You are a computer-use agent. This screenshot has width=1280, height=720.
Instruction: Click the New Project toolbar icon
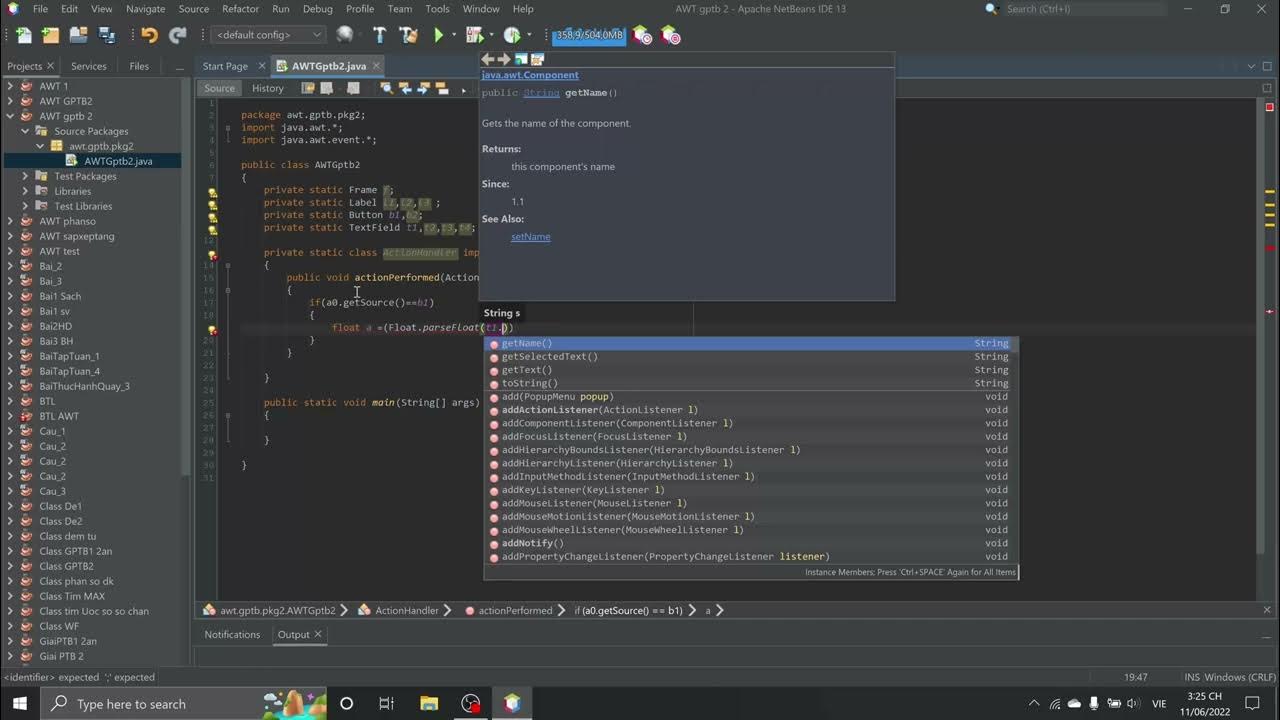point(50,35)
